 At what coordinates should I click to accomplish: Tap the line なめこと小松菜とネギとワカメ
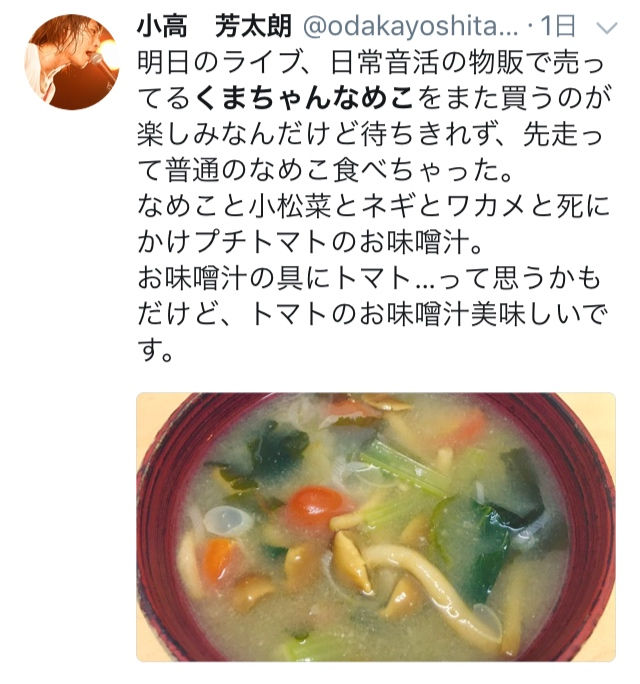click(x=373, y=206)
